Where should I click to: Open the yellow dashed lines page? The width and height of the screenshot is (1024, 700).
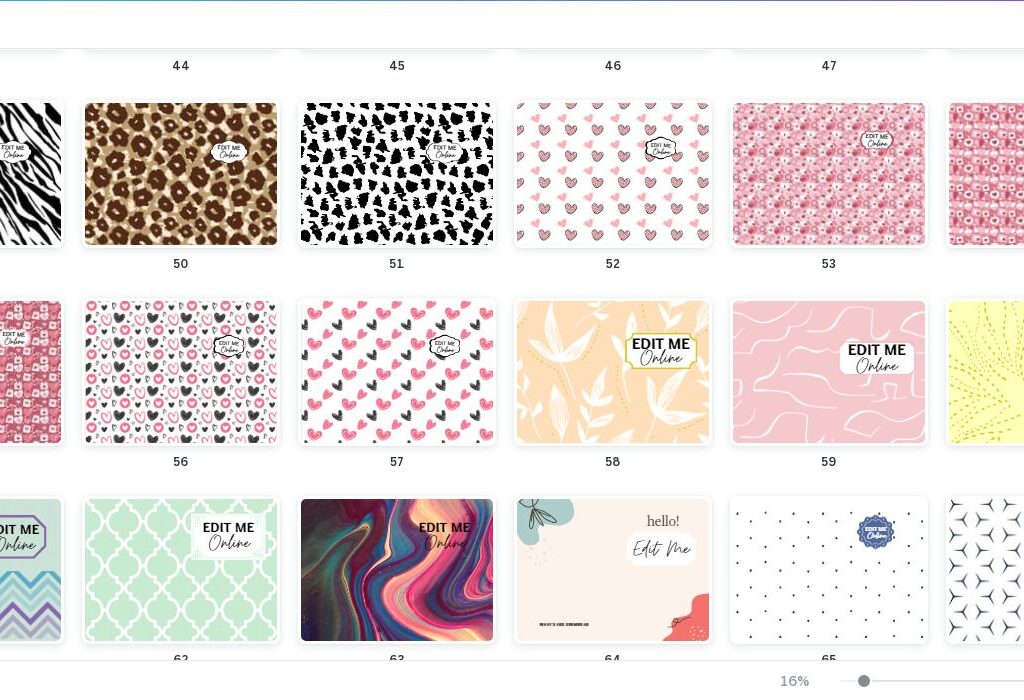(x=986, y=372)
